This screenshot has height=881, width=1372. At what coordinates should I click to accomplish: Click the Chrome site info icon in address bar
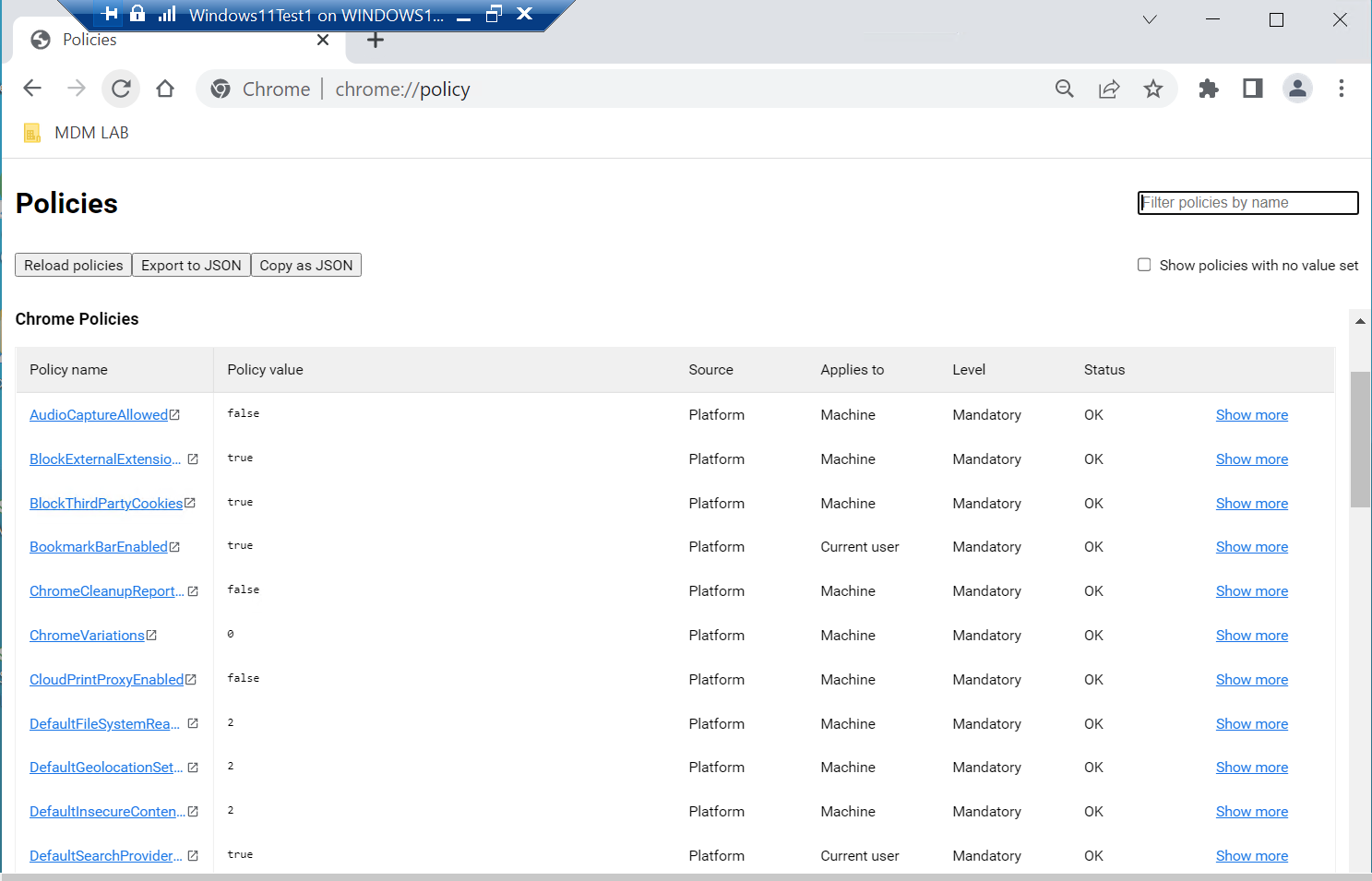[x=221, y=89]
